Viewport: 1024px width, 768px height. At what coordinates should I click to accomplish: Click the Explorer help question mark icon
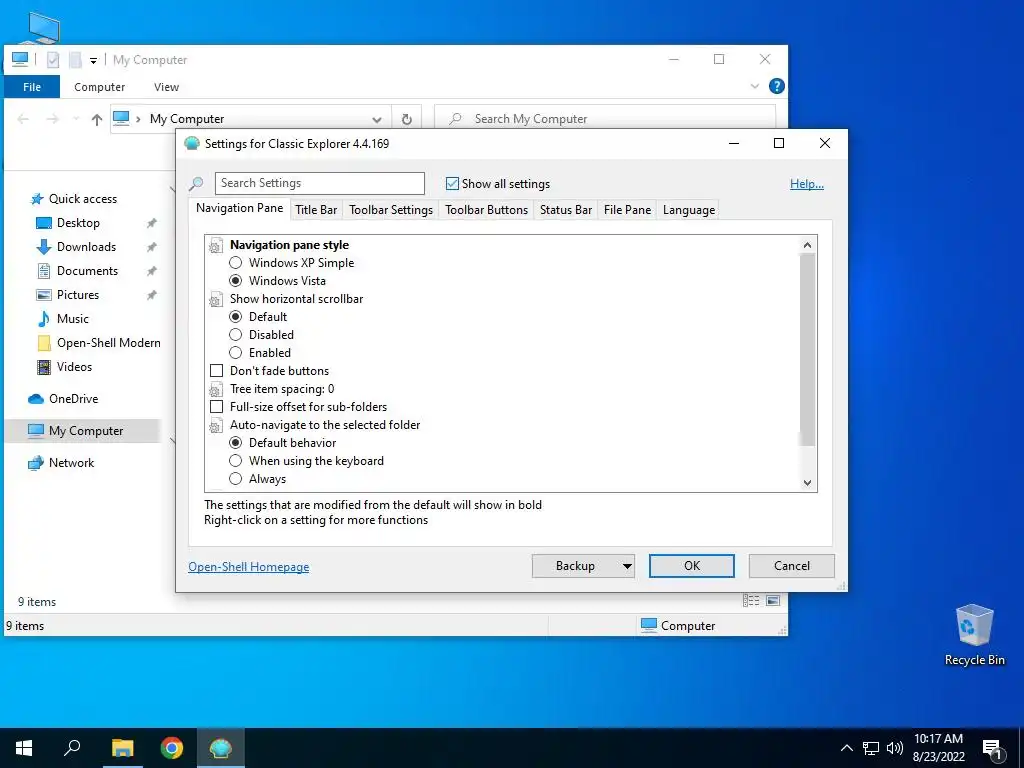[x=776, y=86]
